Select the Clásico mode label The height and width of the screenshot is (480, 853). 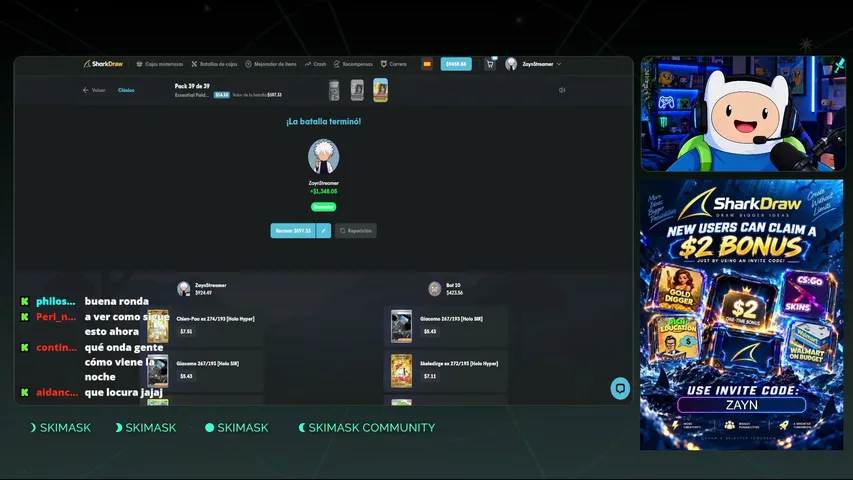pos(126,90)
